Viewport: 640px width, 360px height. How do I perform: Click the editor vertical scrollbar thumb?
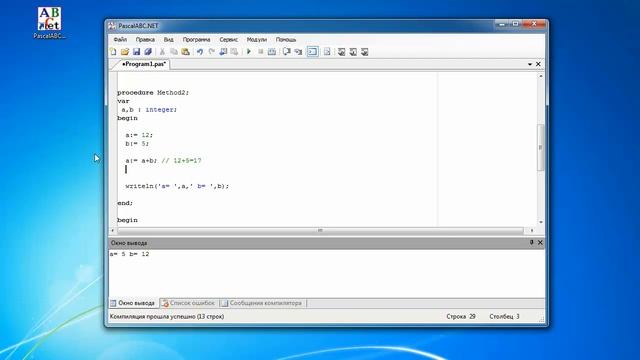pos(541,147)
